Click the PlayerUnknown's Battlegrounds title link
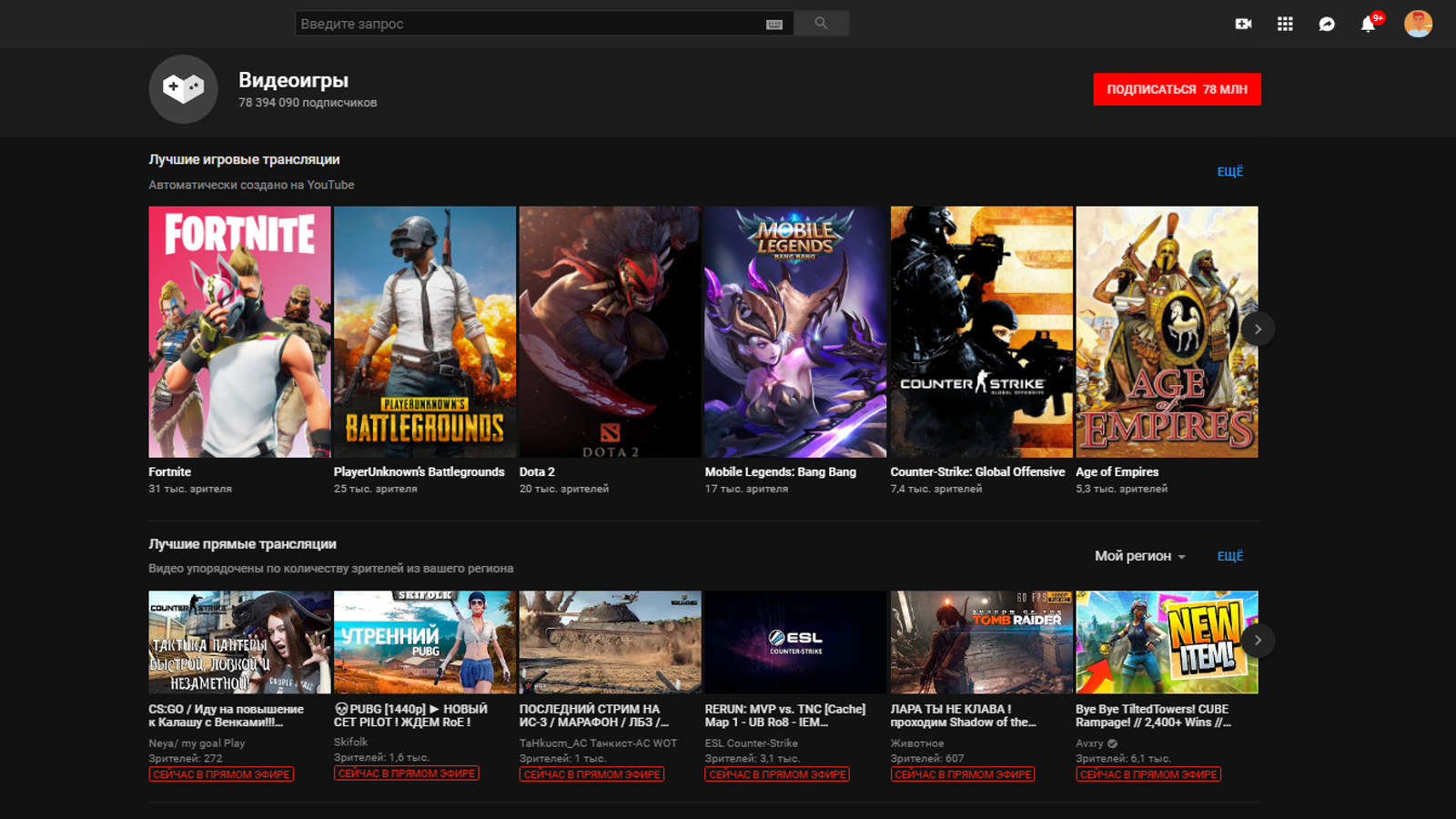The height and width of the screenshot is (819, 1456). (420, 472)
